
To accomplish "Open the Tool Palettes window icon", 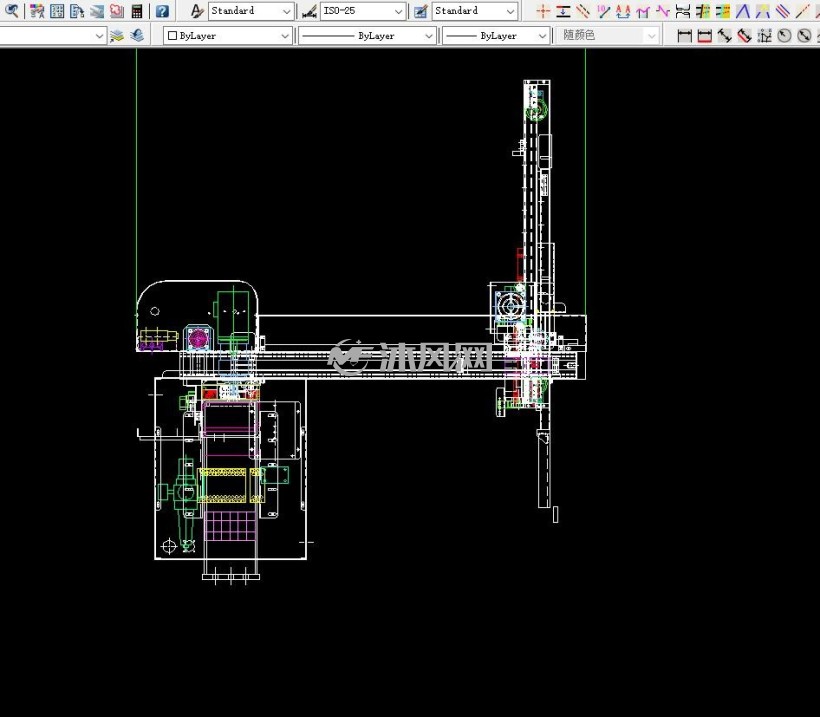I will 77,10.
